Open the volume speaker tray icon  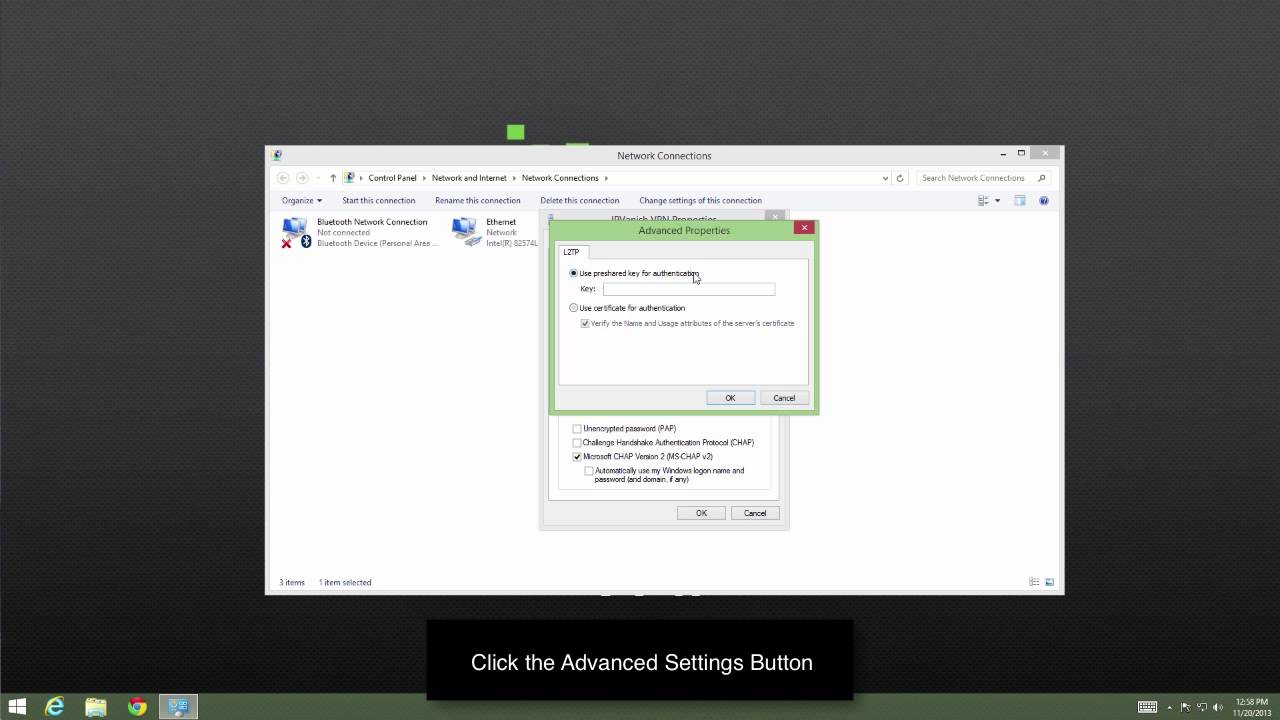point(1217,707)
